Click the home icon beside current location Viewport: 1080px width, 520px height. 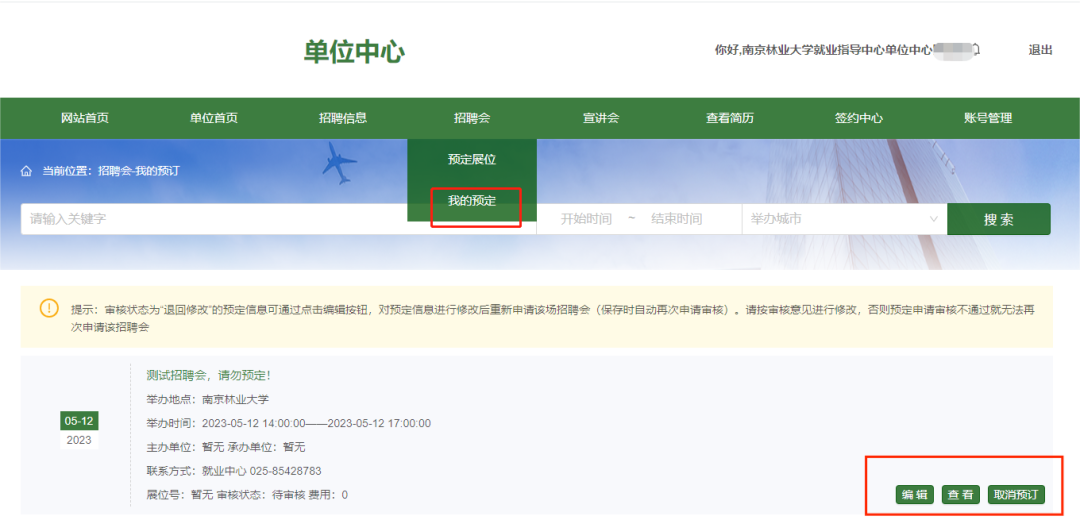click(x=27, y=171)
